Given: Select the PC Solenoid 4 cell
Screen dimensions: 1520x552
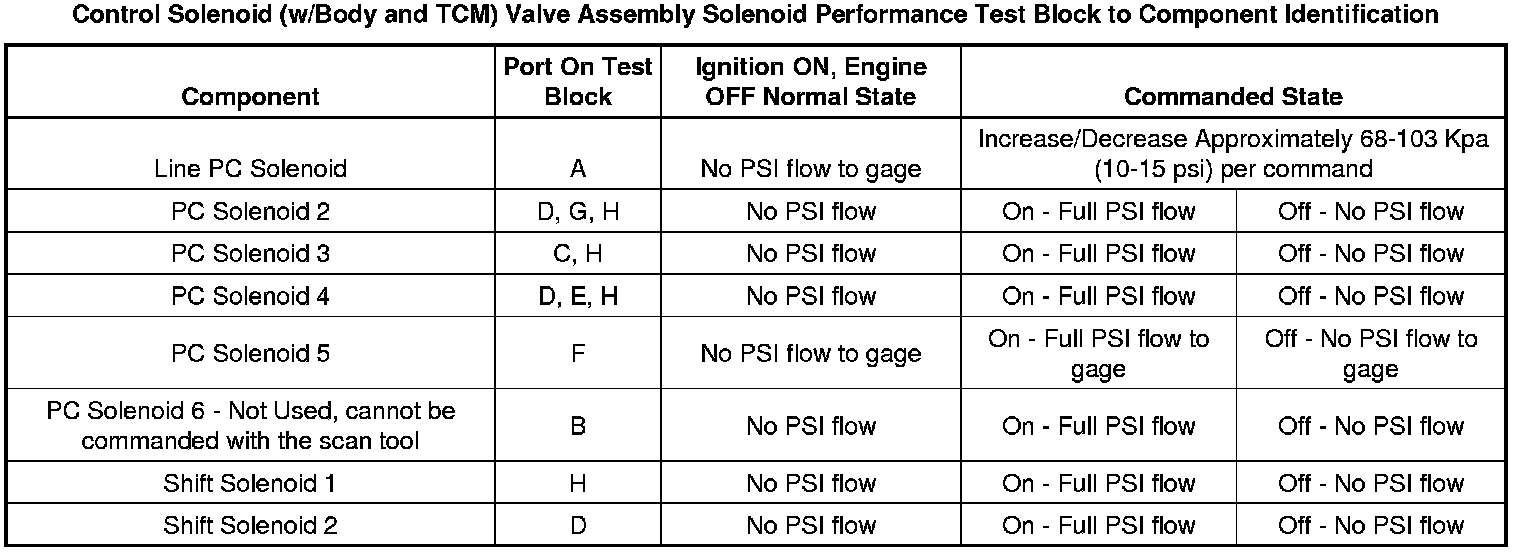Looking at the screenshot, I should tap(250, 297).
